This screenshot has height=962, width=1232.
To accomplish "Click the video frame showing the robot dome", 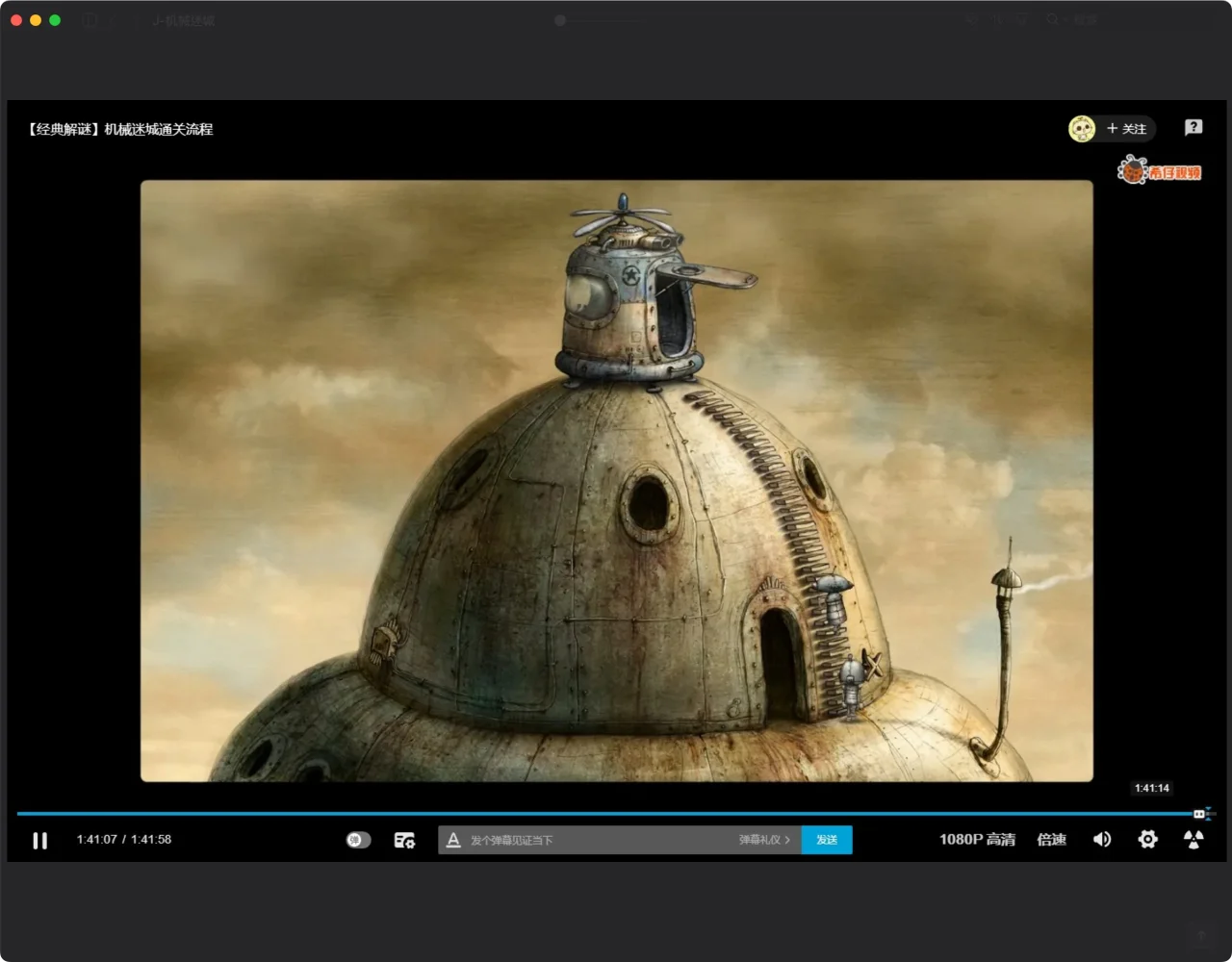I will pyautogui.click(x=616, y=481).
